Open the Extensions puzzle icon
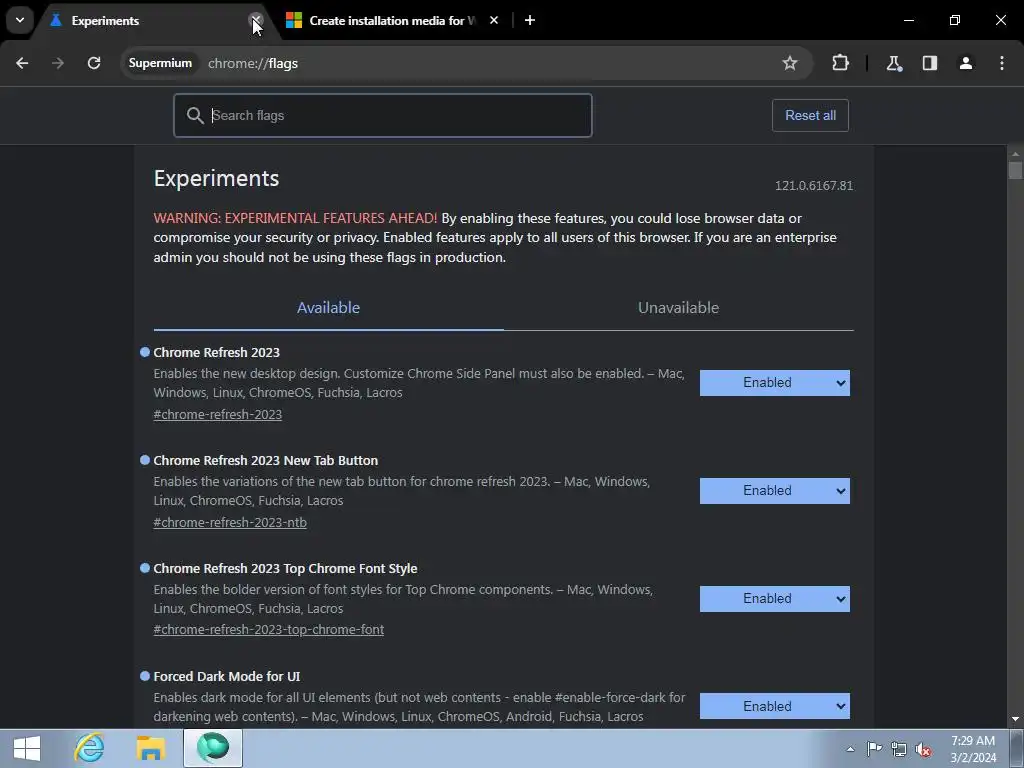The height and width of the screenshot is (768, 1024). point(840,63)
